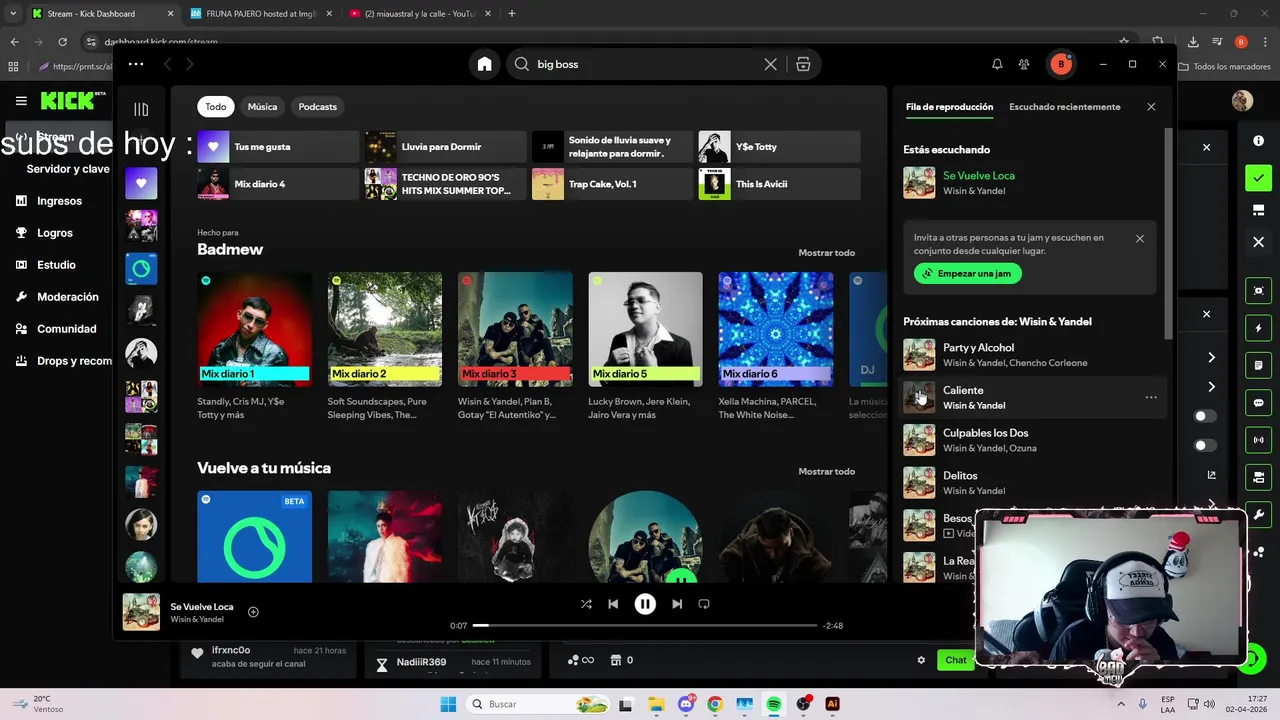Dismiss the jam invitation card

click(x=1140, y=238)
